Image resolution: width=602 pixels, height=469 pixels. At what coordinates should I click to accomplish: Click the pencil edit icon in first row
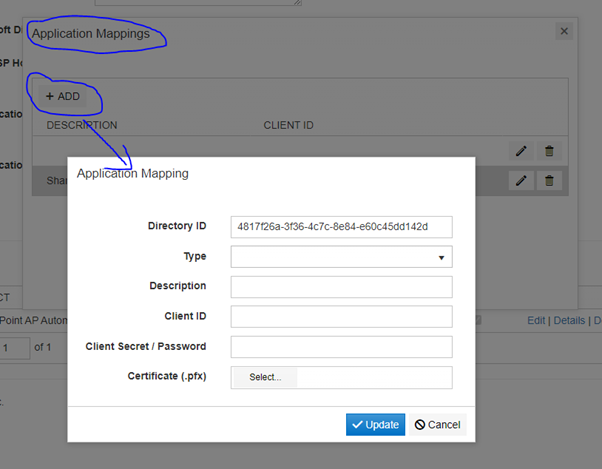521,151
